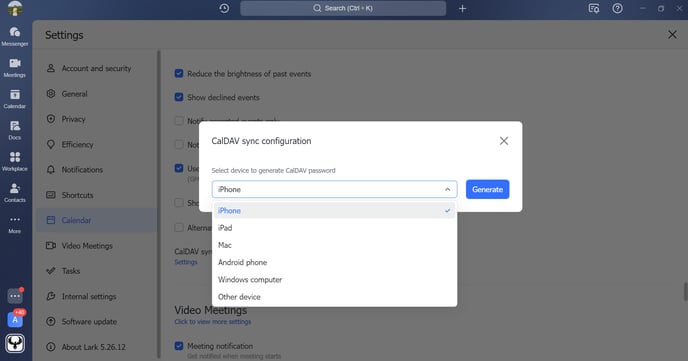Image resolution: width=688 pixels, height=361 pixels.
Task: Close the Settings panel
Action: pyautogui.click(x=672, y=35)
